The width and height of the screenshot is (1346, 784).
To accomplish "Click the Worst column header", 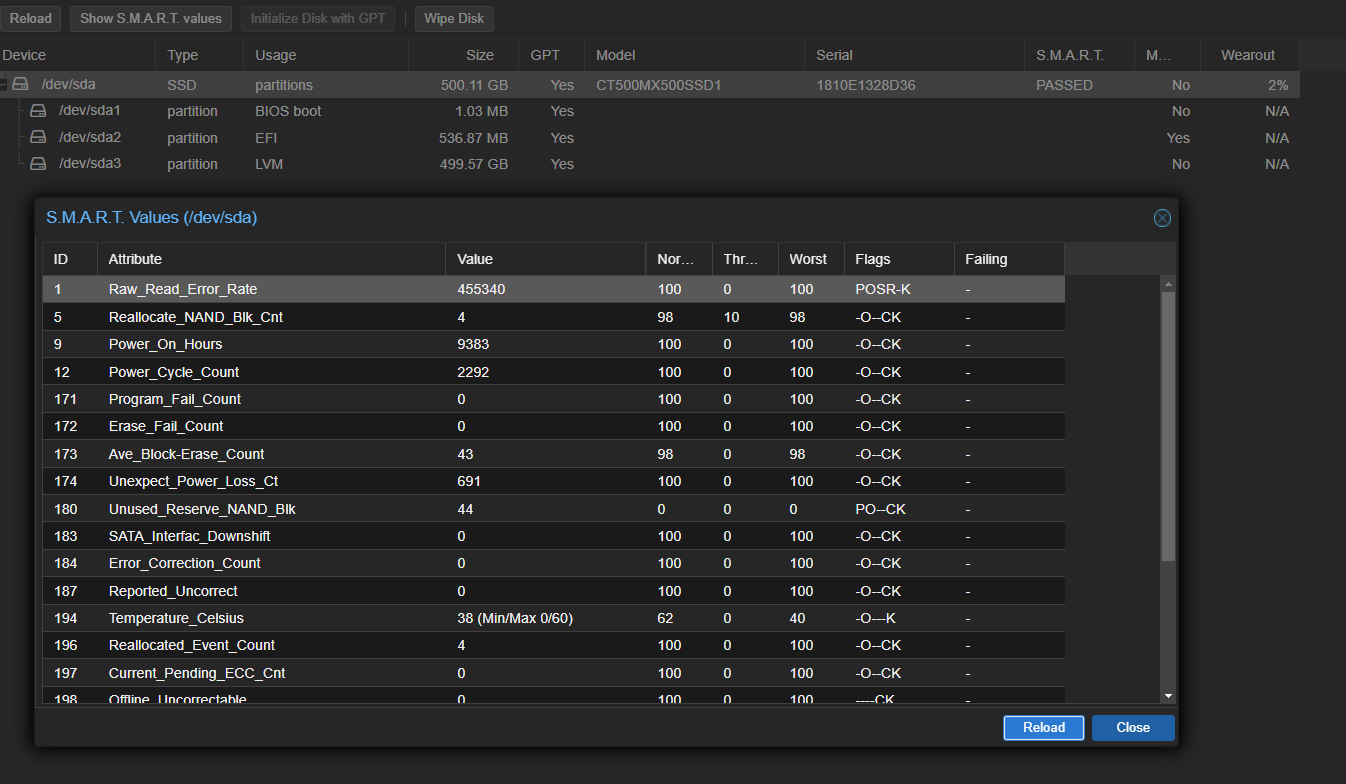I will click(x=811, y=259).
